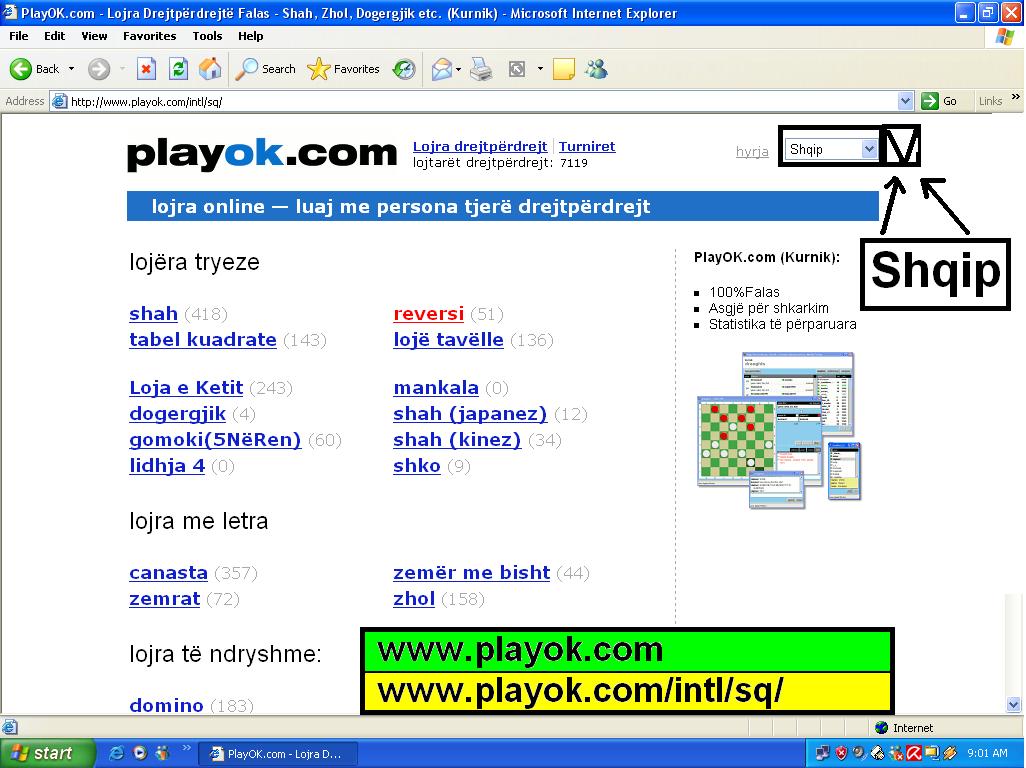Image resolution: width=1026 pixels, height=768 pixels.
Task: Click the Back arrow icon
Action: pyautogui.click(x=21, y=69)
